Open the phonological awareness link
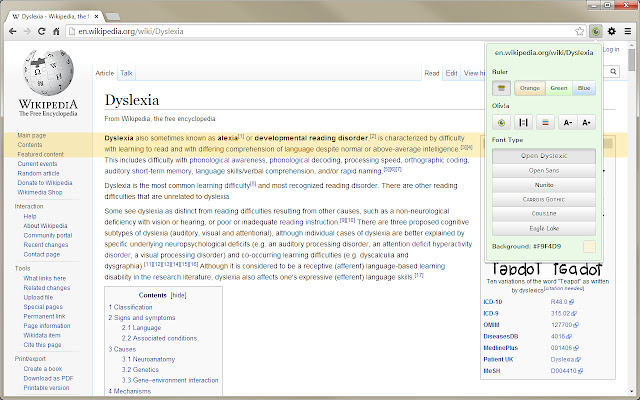640x400 pixels. pyautogui.click(x=227, y=160)
